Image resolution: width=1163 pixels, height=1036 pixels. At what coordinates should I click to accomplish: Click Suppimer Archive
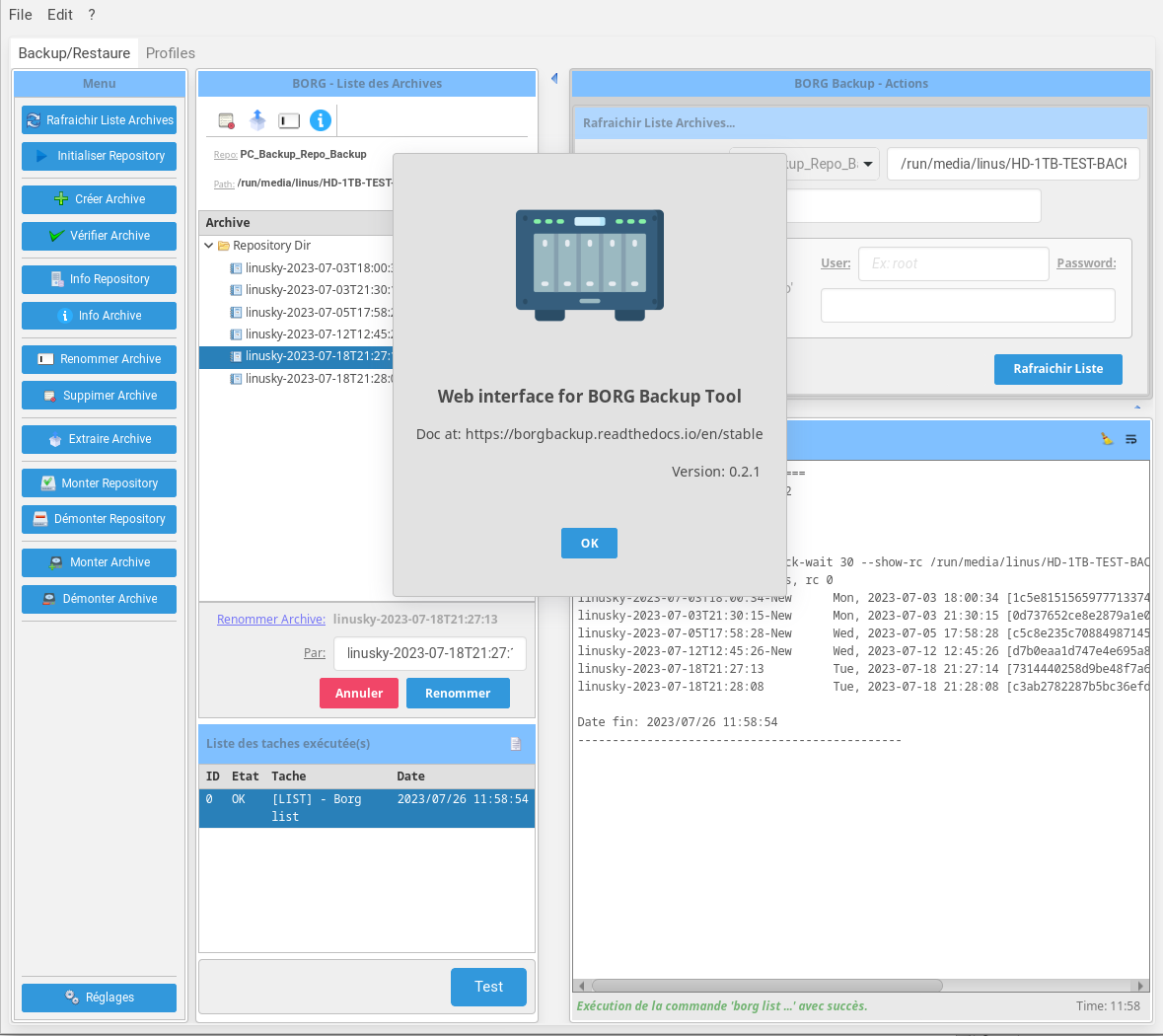(x=100, y=396)
